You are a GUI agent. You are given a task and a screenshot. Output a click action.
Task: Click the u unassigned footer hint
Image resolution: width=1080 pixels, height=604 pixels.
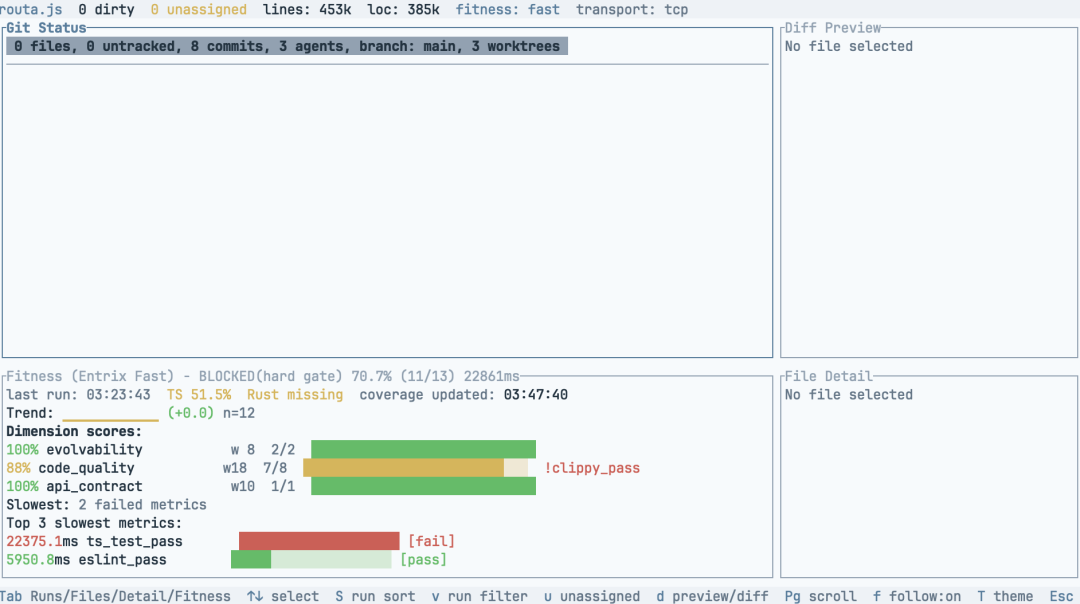[x=592, y=596]
